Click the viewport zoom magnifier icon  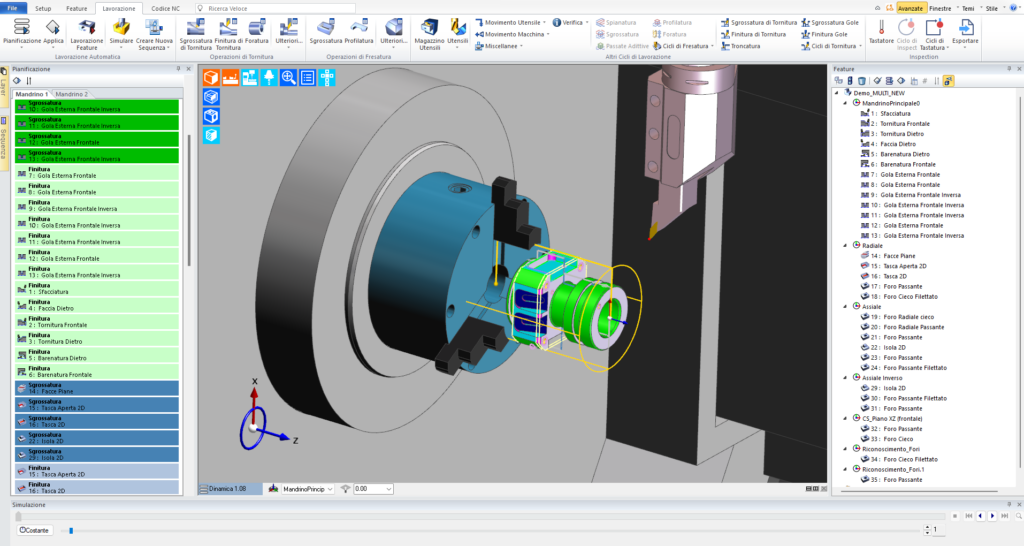click(x=288, y=78)
